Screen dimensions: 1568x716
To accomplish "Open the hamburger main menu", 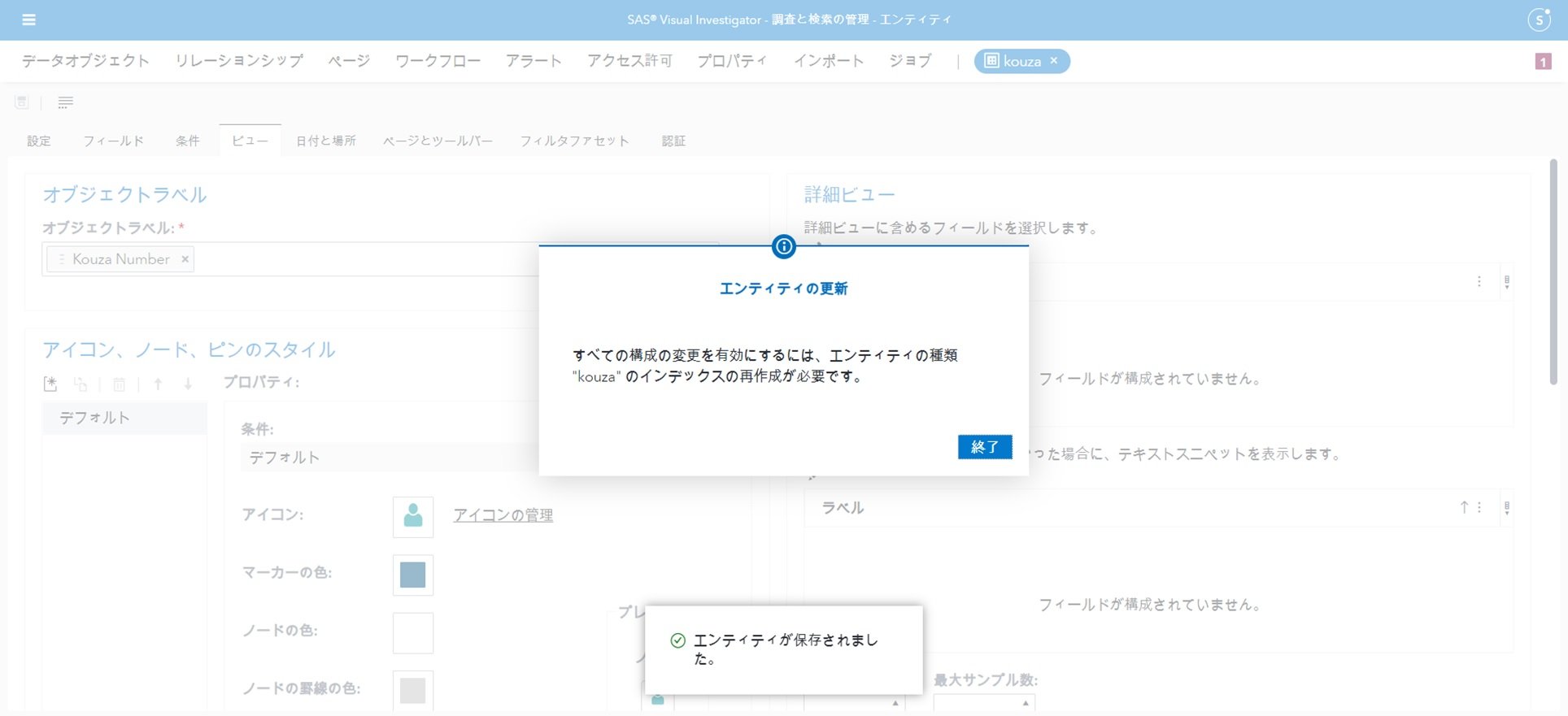I will 28,20.
